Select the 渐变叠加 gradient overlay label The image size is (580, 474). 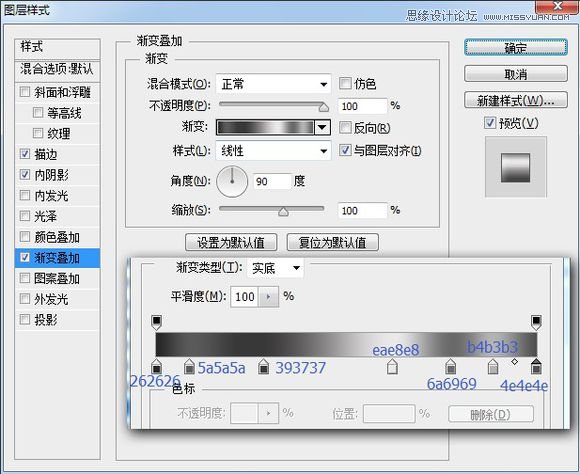pos(57,258)
